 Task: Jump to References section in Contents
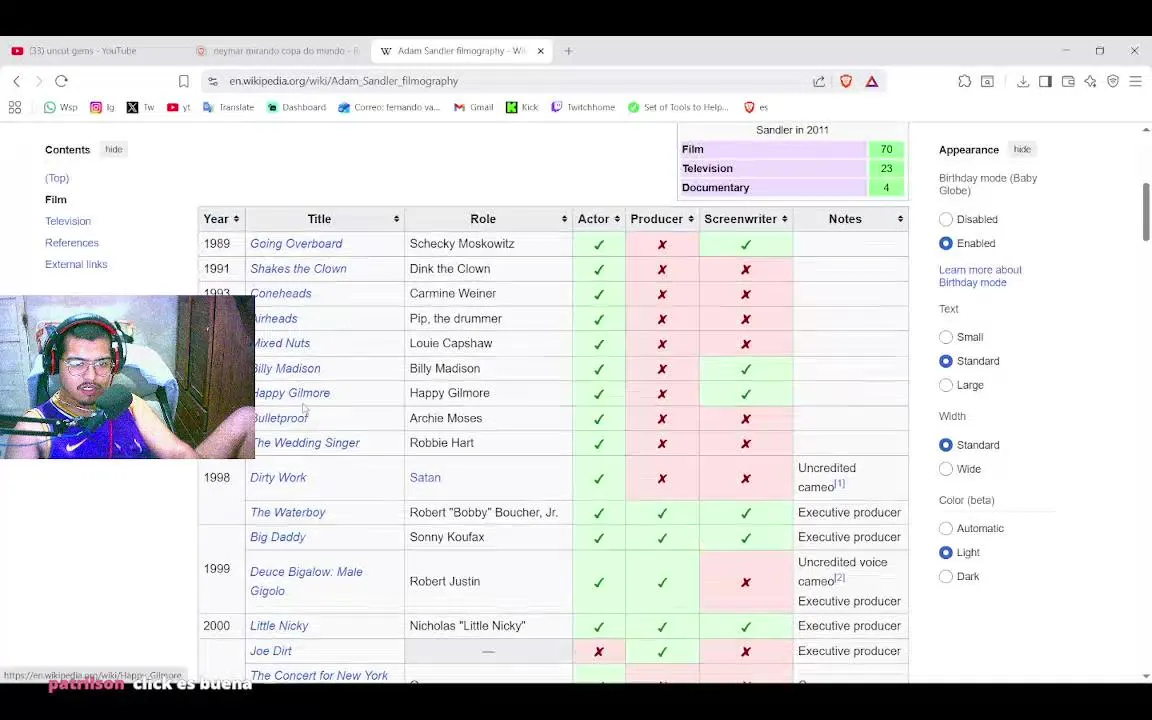71,242
